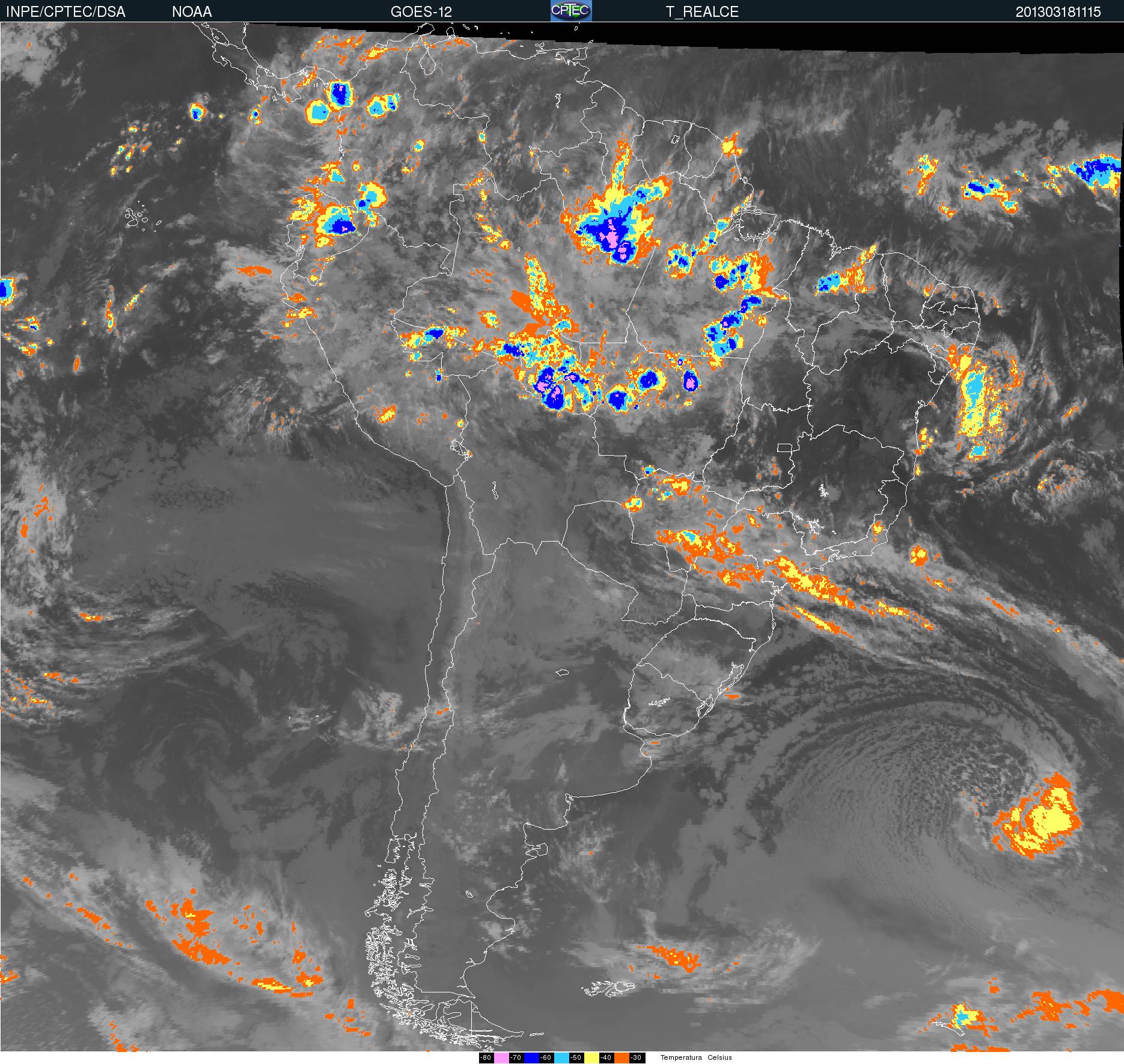Viewport: 1124px width, 1064px height.
Task: Click the dark blue legend swatch after -70
Action: pos(531,1058)
